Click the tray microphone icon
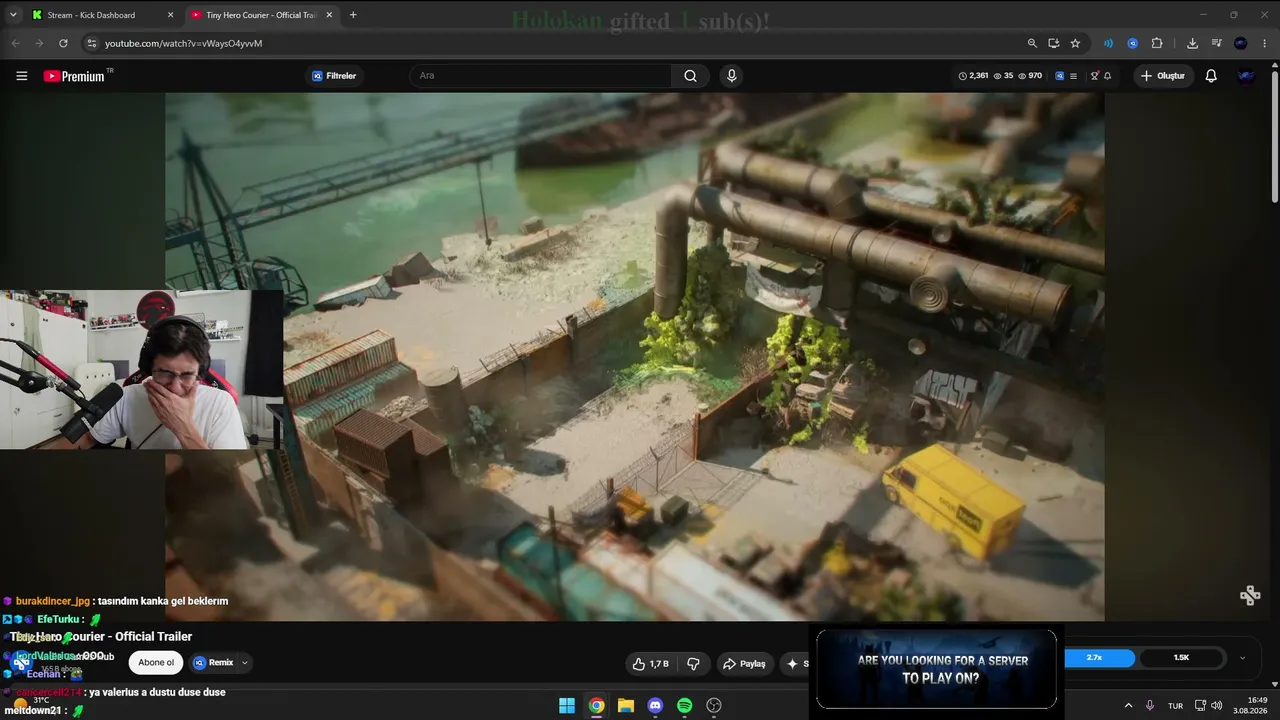This screenshot has height=720, width=1280. coord(1150,706)
